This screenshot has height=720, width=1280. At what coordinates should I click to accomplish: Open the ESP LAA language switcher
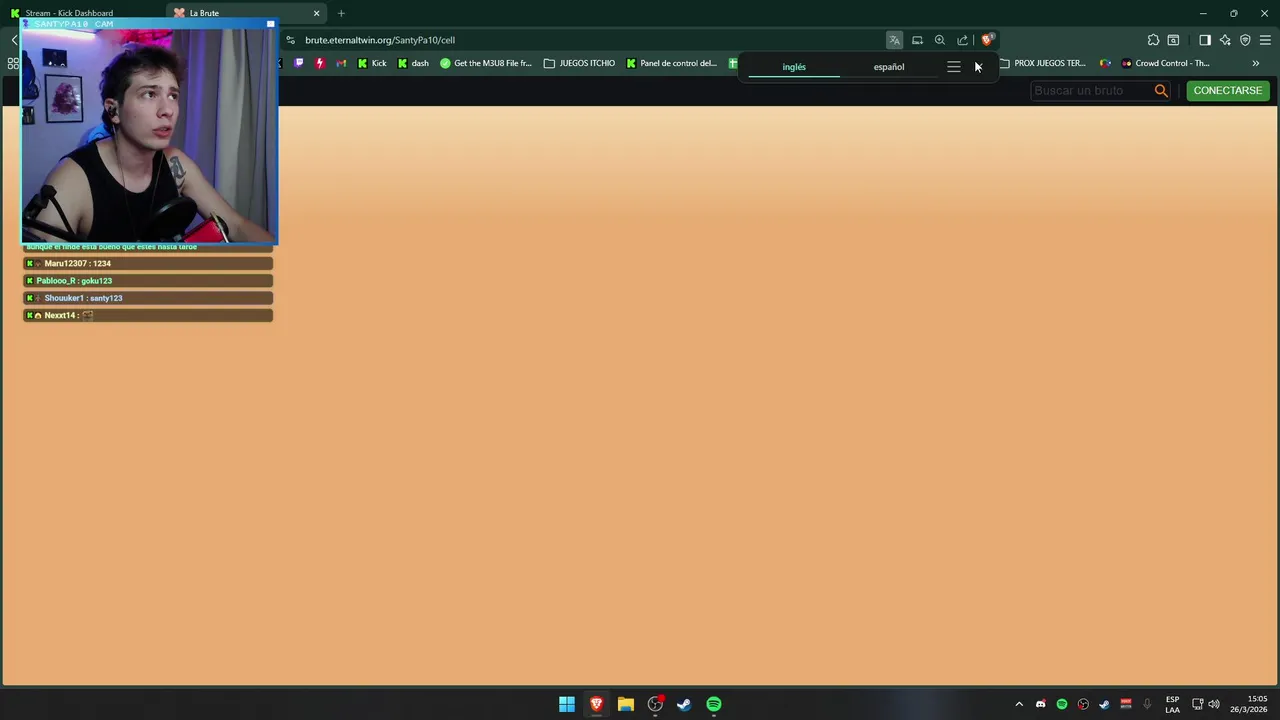coord(1172,704)
